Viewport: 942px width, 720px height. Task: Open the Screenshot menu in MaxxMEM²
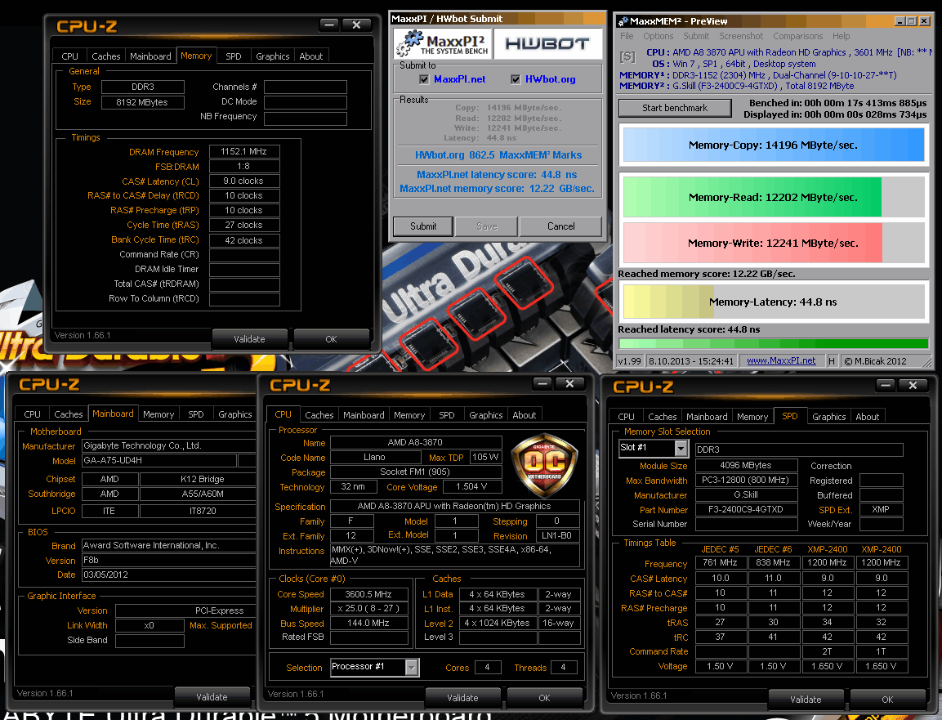click(741, 36)
